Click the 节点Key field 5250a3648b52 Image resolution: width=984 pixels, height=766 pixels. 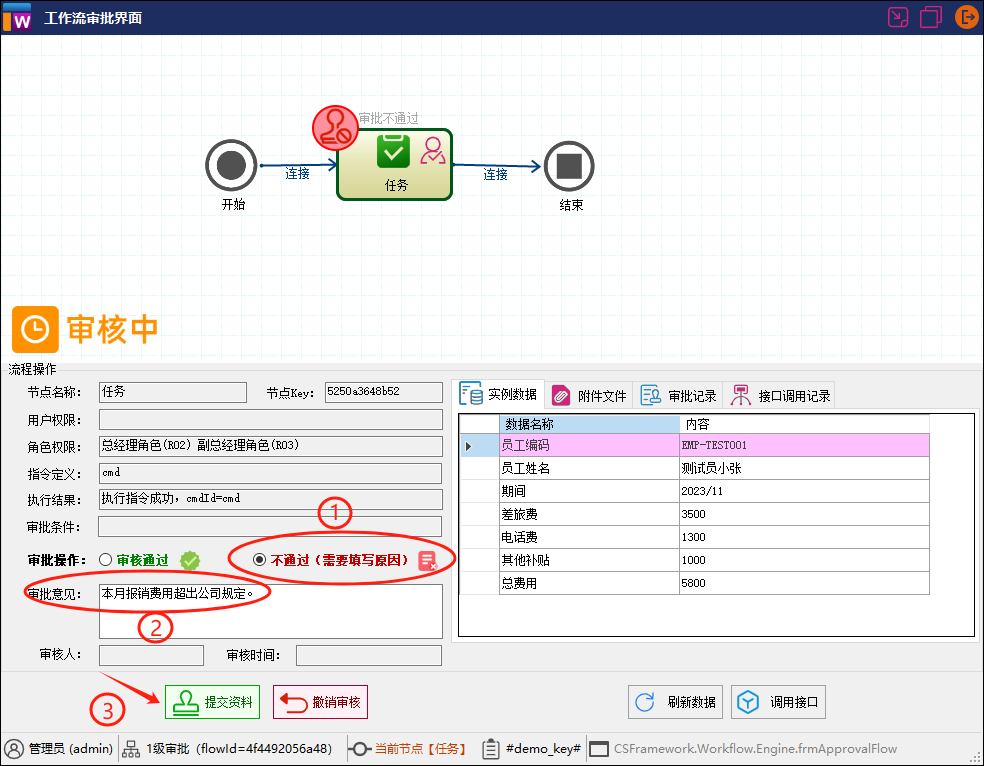(383, 392)
